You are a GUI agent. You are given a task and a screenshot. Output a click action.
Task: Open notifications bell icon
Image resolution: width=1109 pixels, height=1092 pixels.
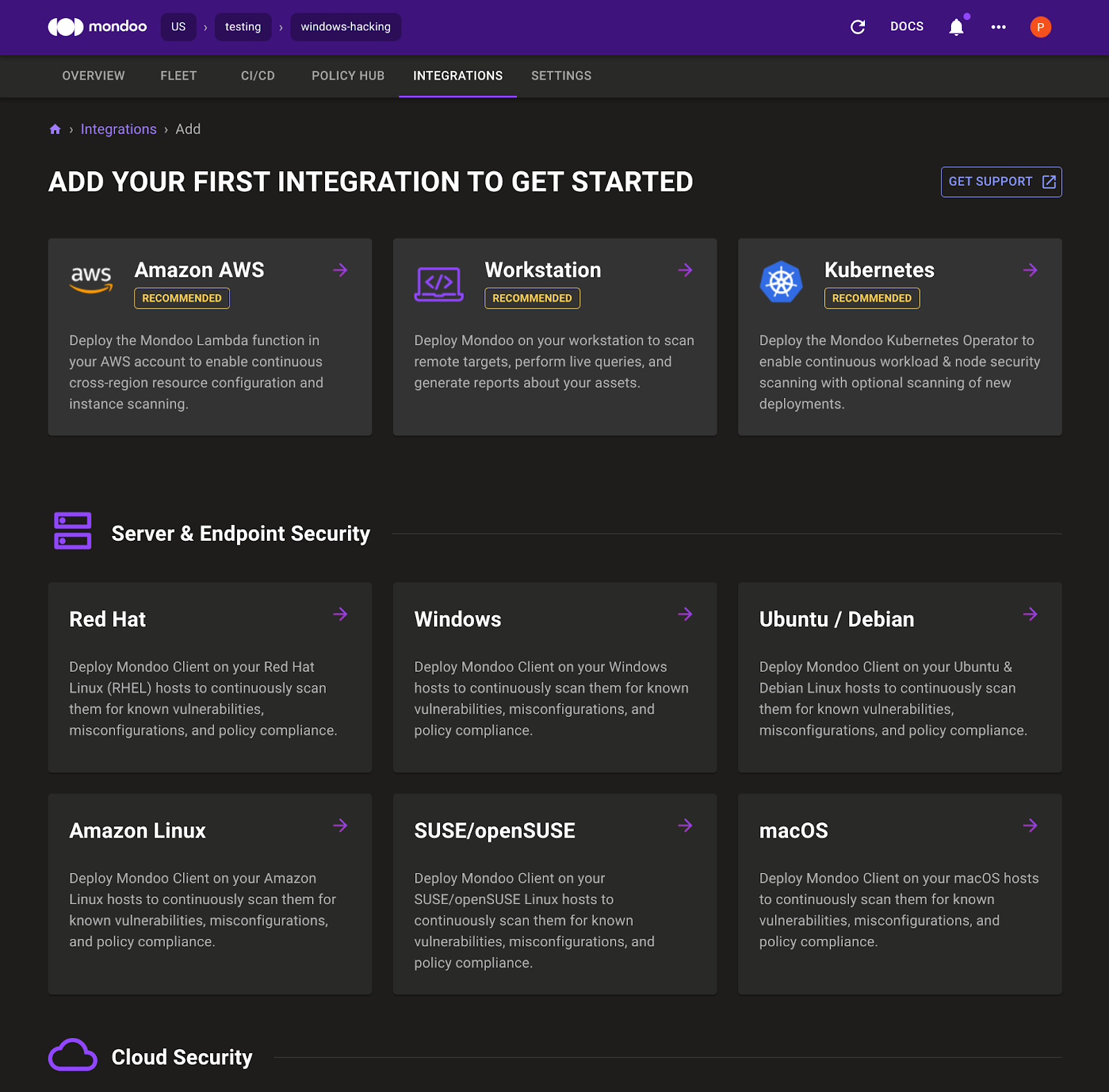[x=957, y=27]
